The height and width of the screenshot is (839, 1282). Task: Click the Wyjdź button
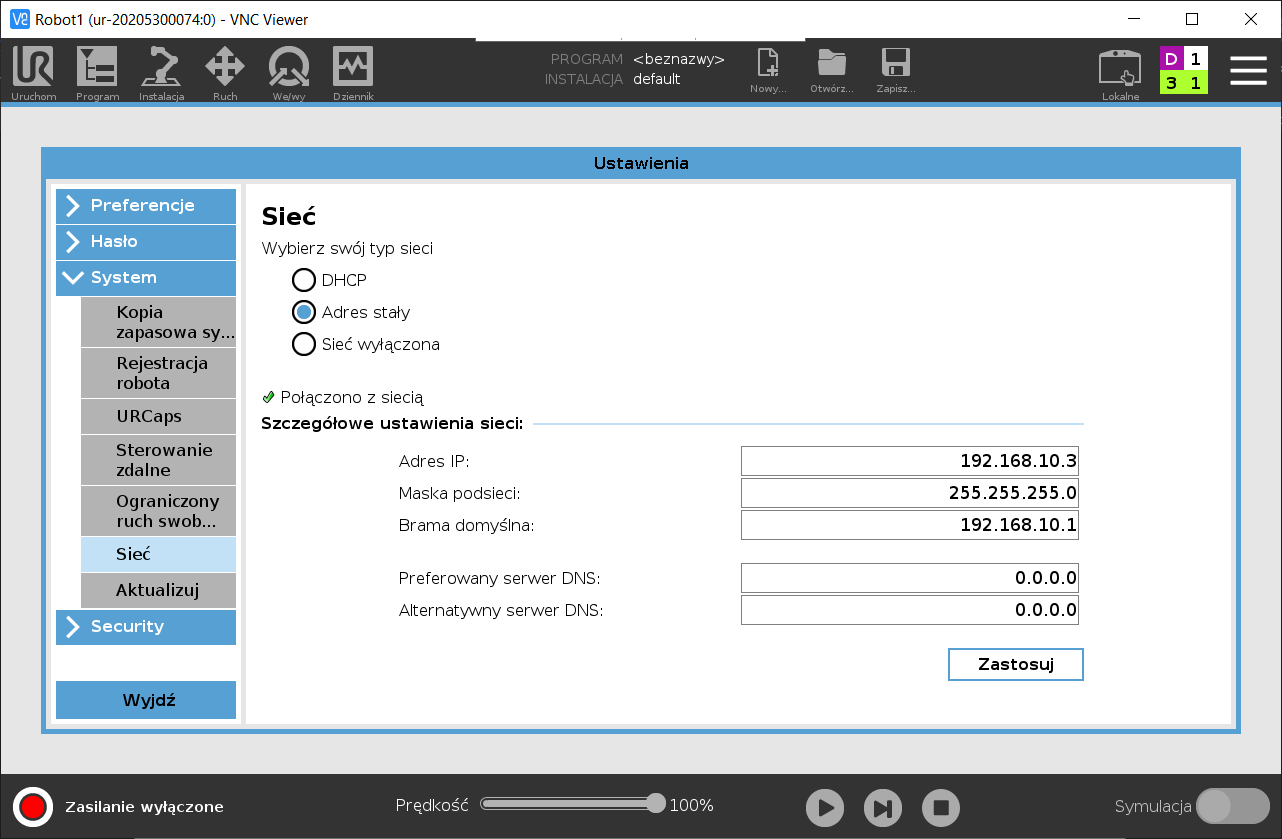[146, 700]
